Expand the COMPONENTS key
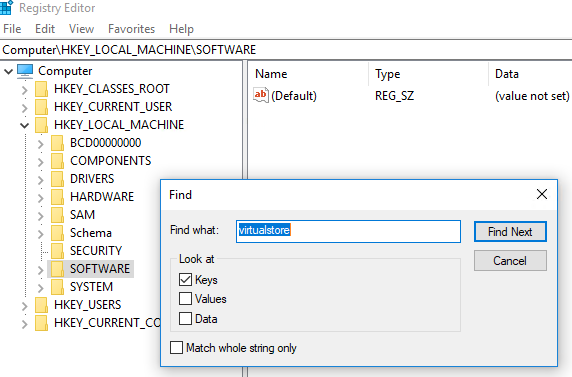Screen dimensions: 572x377 pos(40,162)
